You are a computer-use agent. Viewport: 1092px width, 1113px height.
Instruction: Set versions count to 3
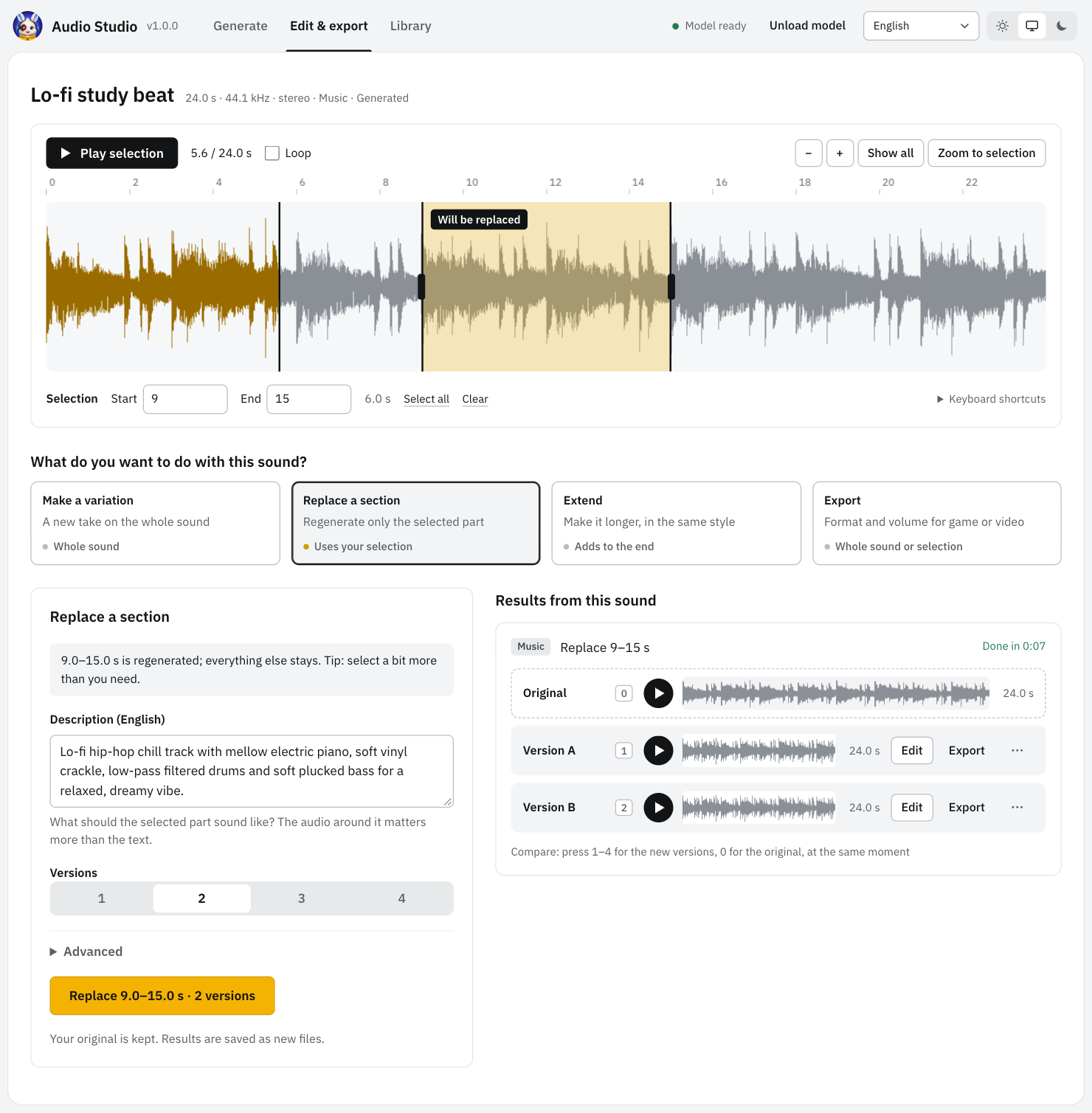click(x=301, y=898)
